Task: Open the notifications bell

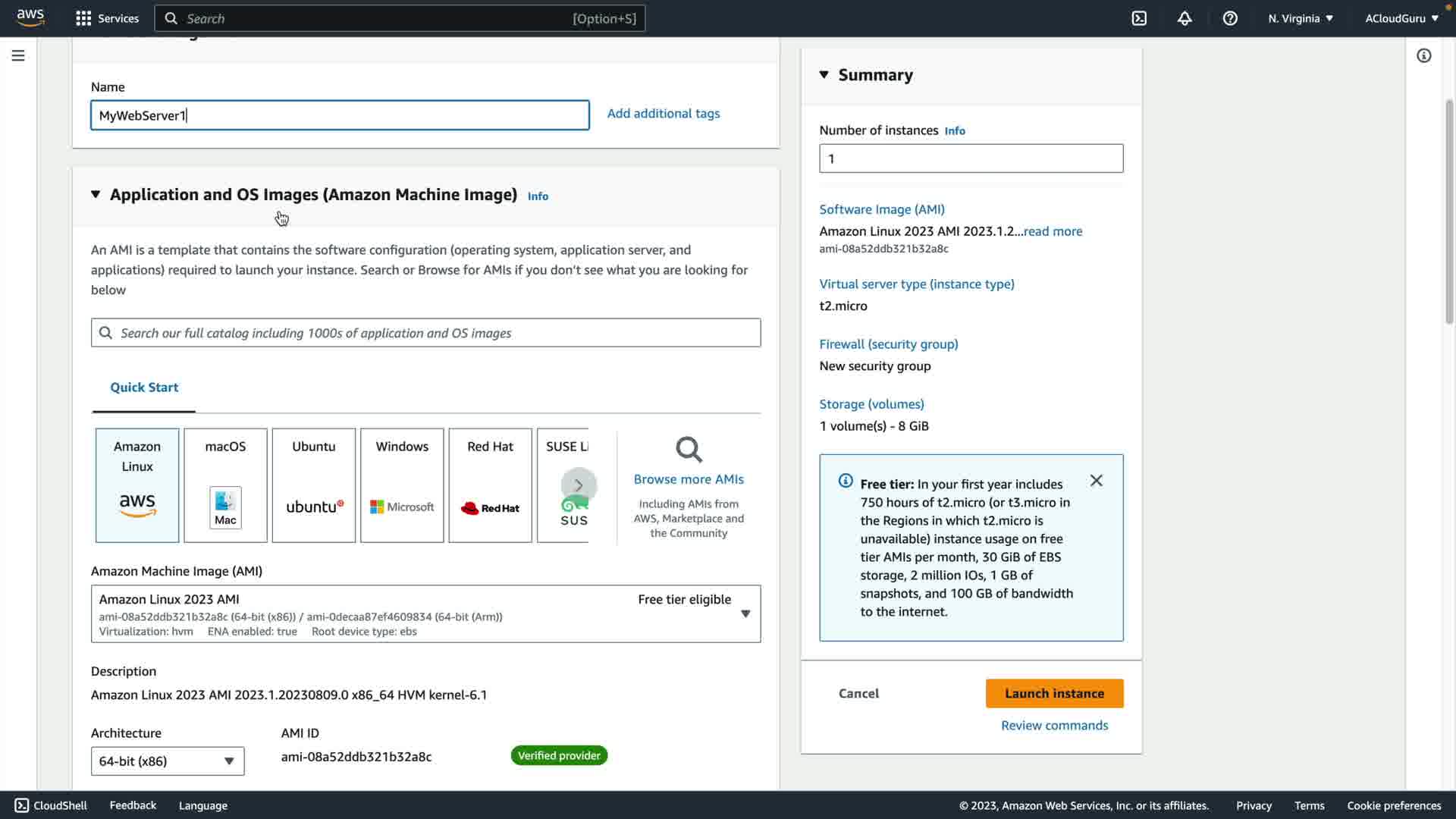Action: (x=1185, y=18)
